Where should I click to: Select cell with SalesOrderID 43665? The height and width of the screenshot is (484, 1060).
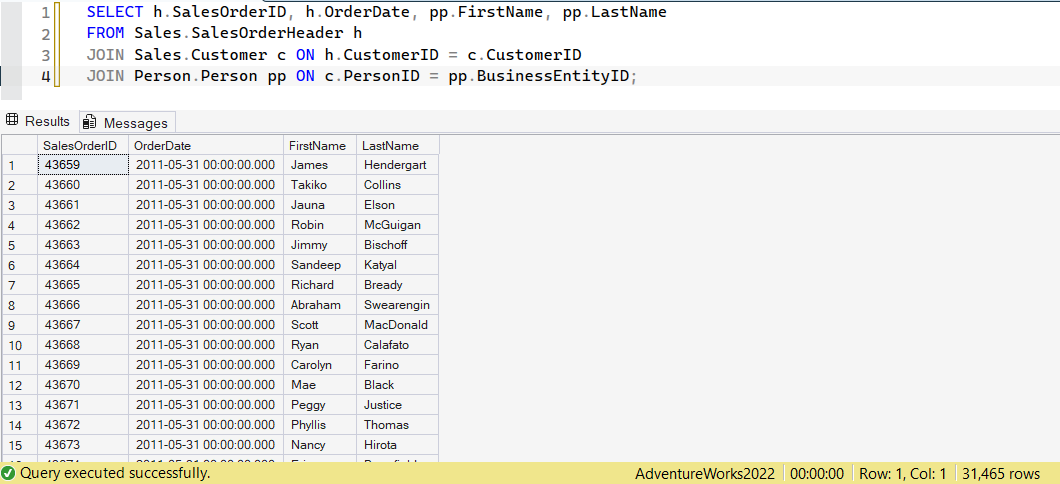click(83, 285)
